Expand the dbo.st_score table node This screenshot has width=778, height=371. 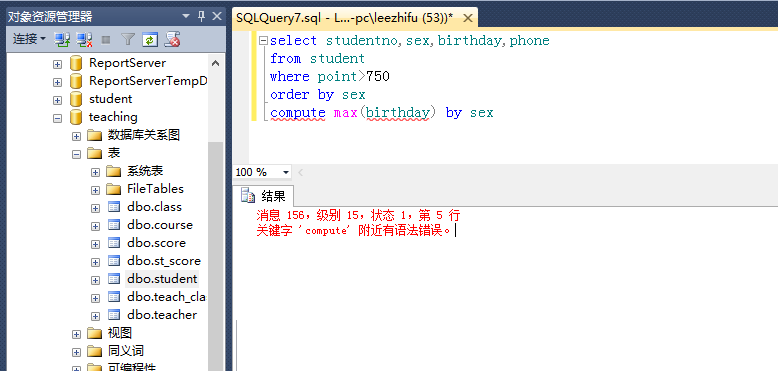[95, 262]
